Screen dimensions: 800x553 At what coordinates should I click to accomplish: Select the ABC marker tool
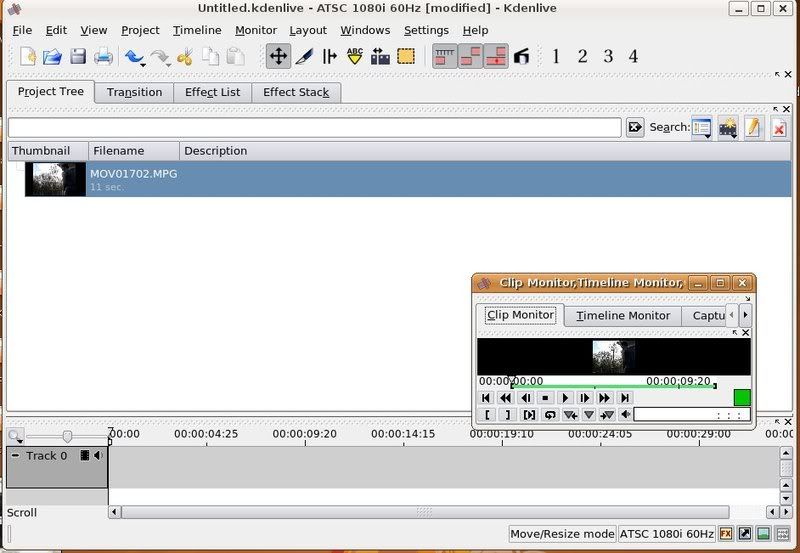(355, 56)
